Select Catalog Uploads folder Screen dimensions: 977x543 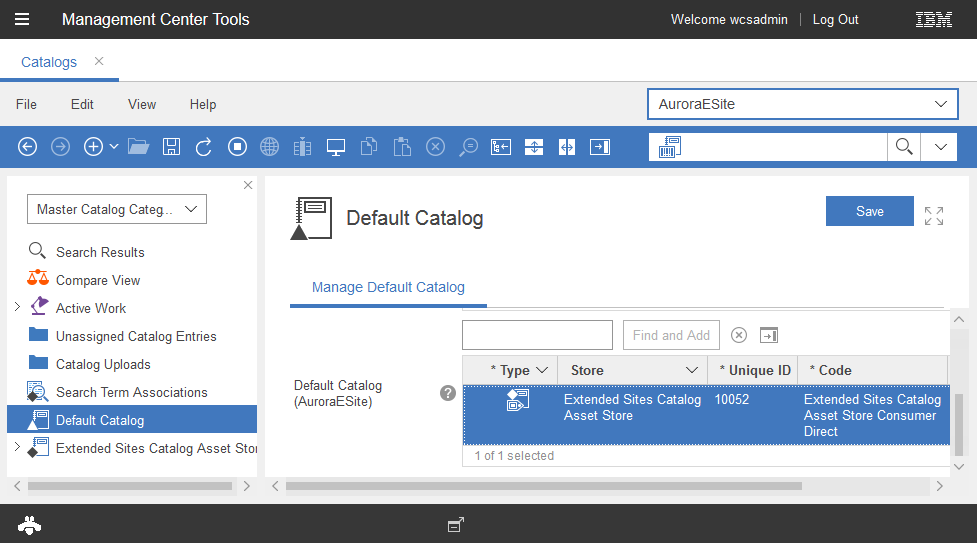103,365
